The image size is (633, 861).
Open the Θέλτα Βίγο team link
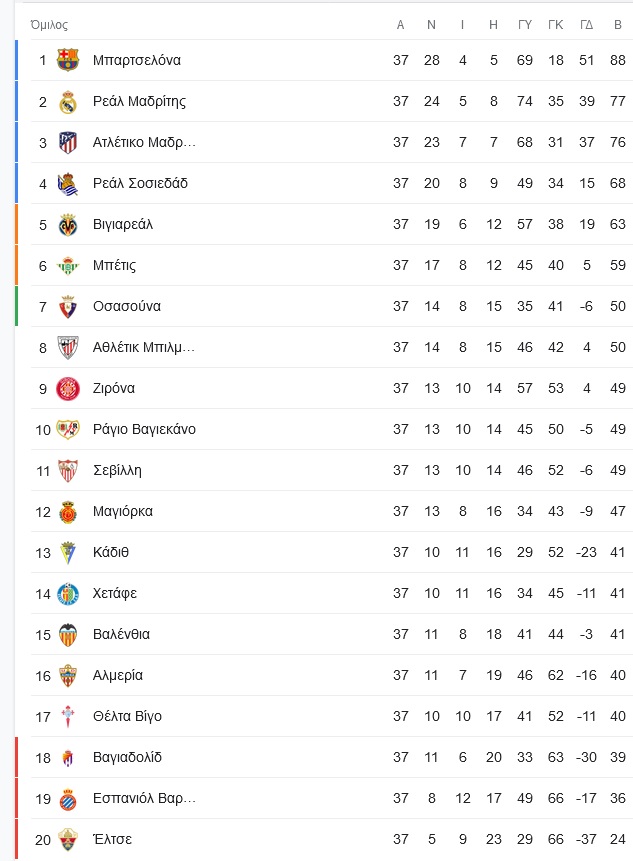pos(126,716)
